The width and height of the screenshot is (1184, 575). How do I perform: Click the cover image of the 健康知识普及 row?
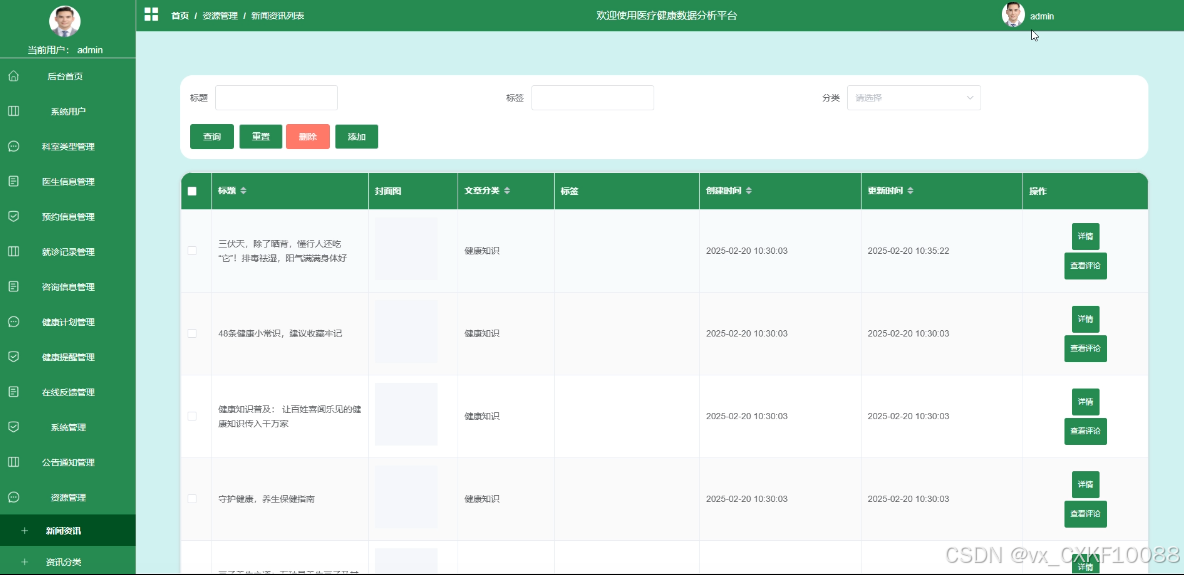(x=406, y=414)
